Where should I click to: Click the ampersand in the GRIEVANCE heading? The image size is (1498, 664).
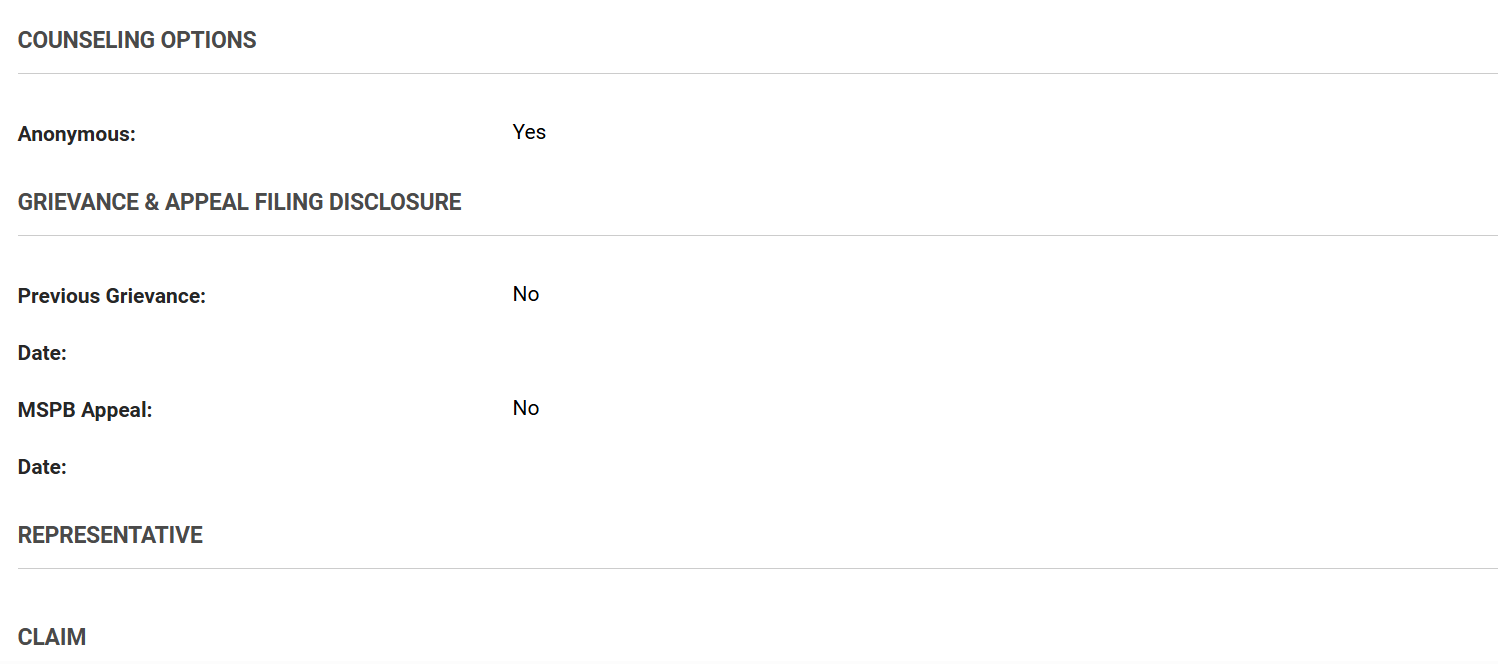[x=152, y=203]
